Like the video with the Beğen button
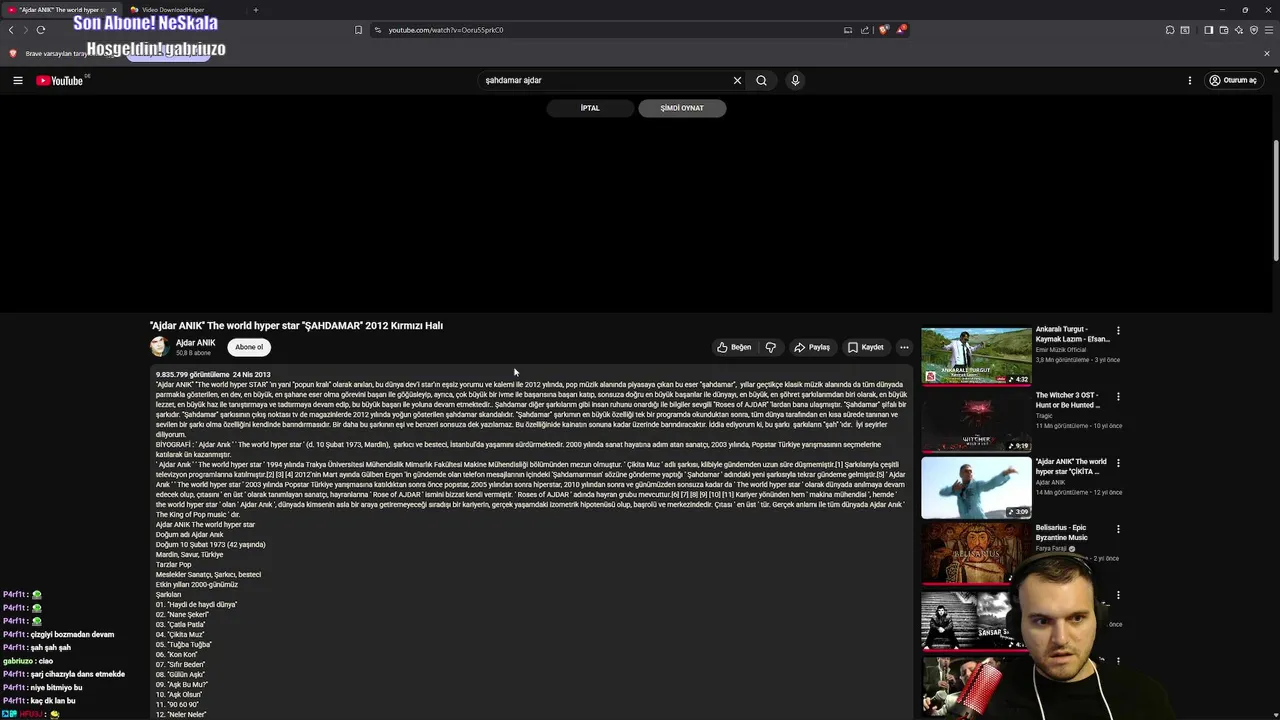 (734, 347)
